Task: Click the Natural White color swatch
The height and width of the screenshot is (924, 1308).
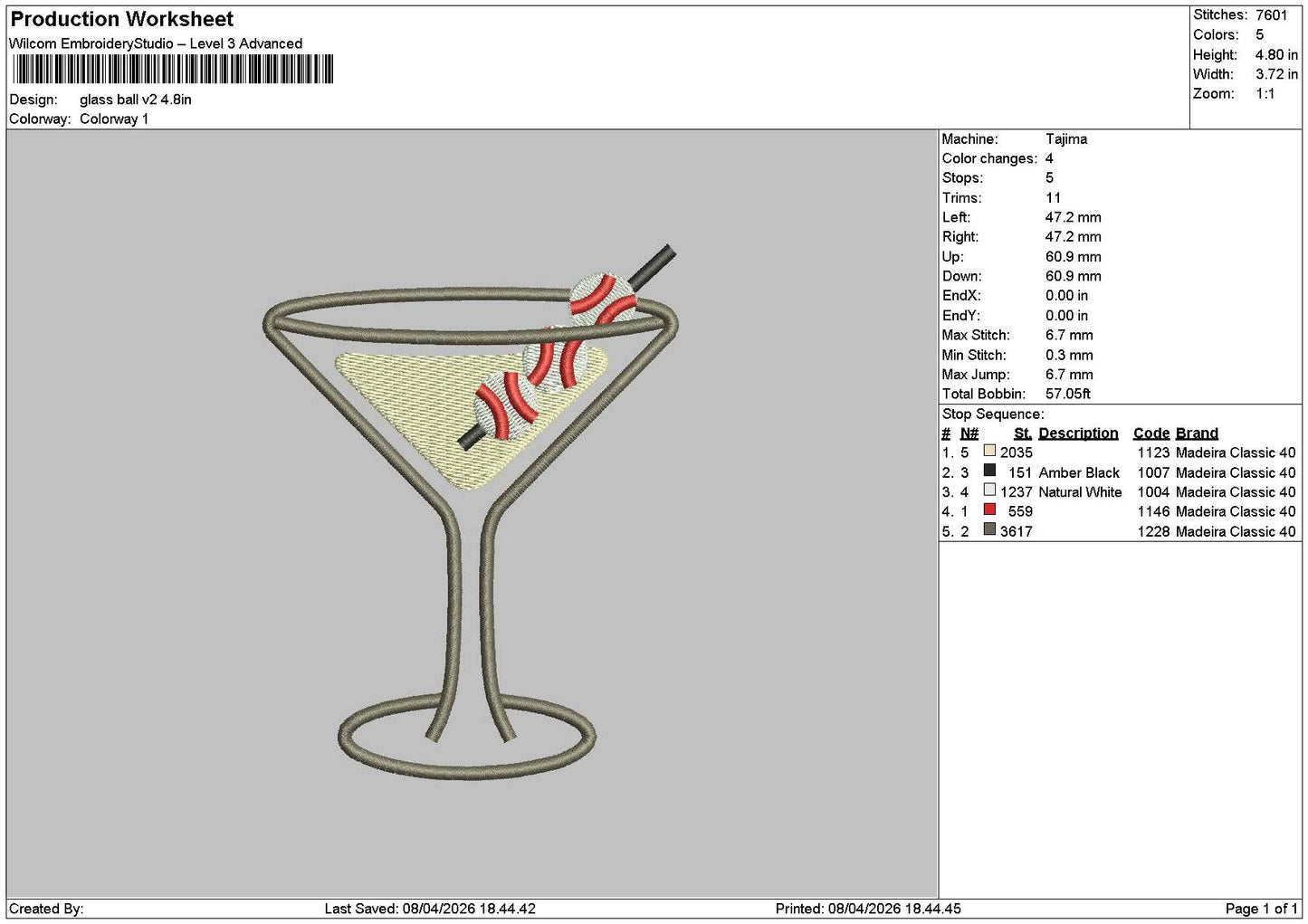Action: pyautogui.click(x=989, y=491)
